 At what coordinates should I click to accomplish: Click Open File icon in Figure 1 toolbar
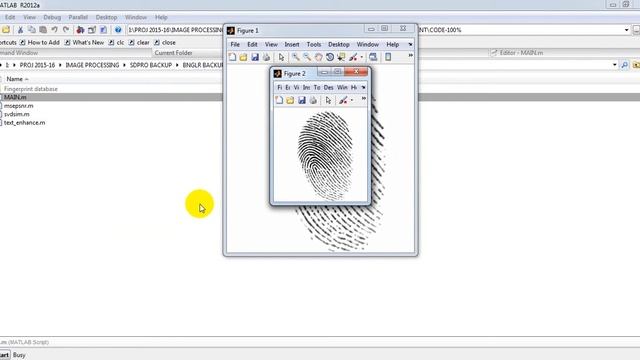click(x=244, y=57)
